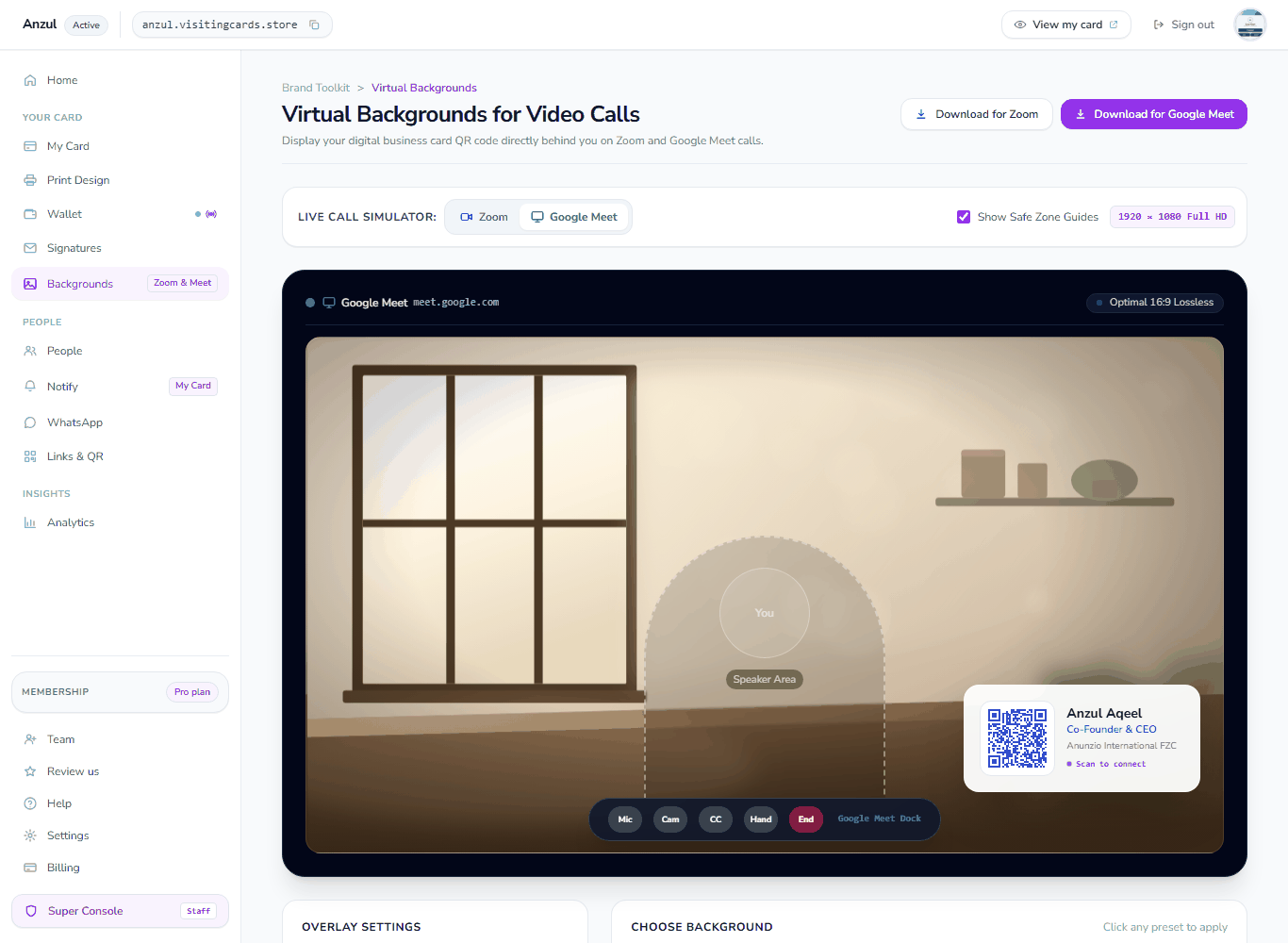Open Team in sidebar
Viewport: 1288px width, 943px height.
[120, 739]
